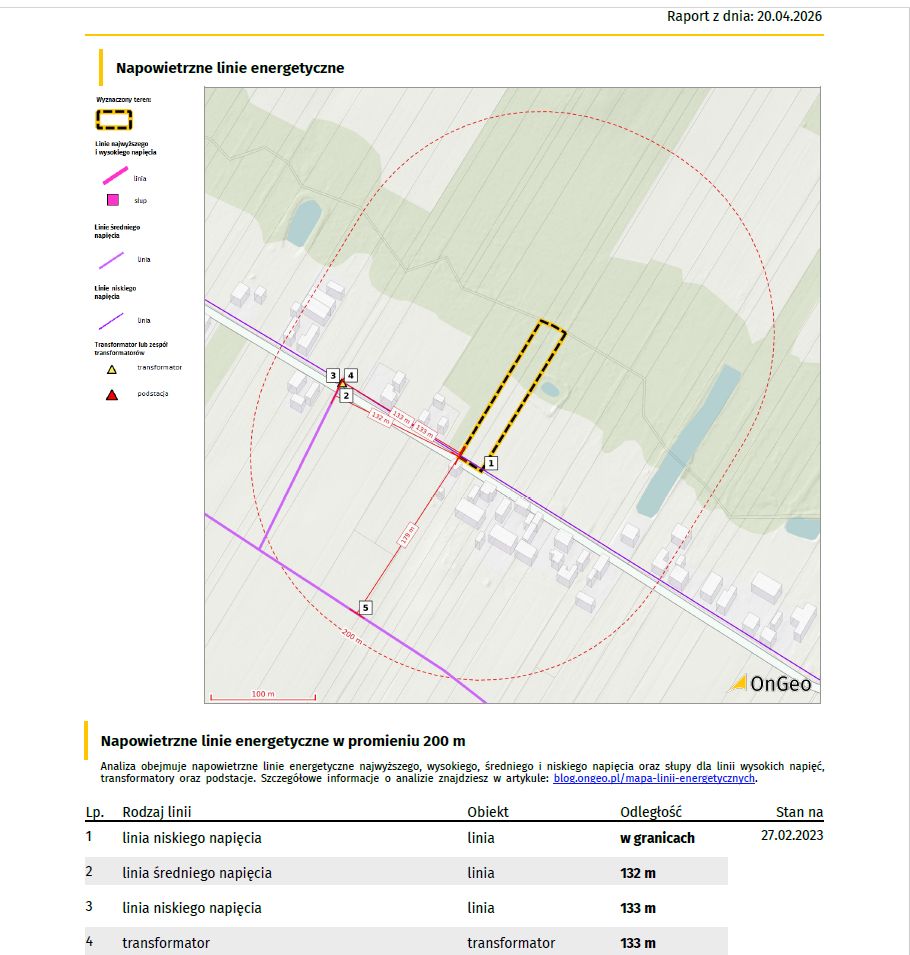Image resolution: width=910 pixels, height=955 pixels.
Task: Click the 'Lp.' column header
Action: tap(94, 812)
